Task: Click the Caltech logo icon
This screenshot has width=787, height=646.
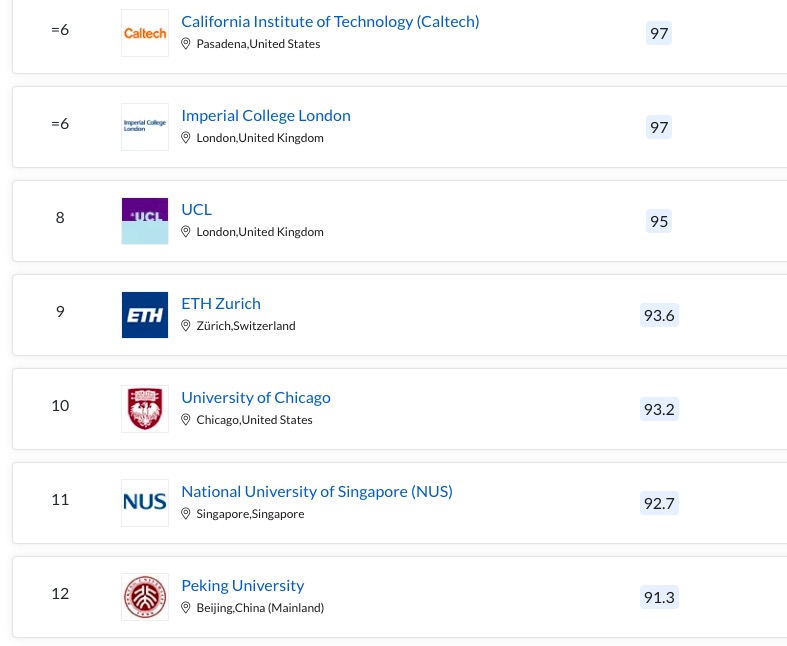Action: [x=144, y=33]
